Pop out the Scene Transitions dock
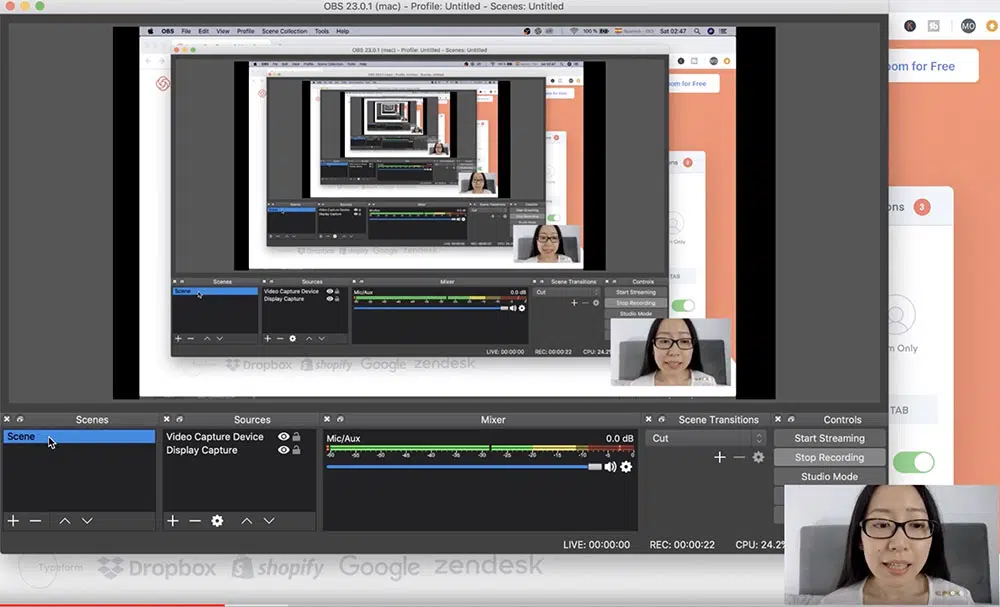 [x=661, y=419]
